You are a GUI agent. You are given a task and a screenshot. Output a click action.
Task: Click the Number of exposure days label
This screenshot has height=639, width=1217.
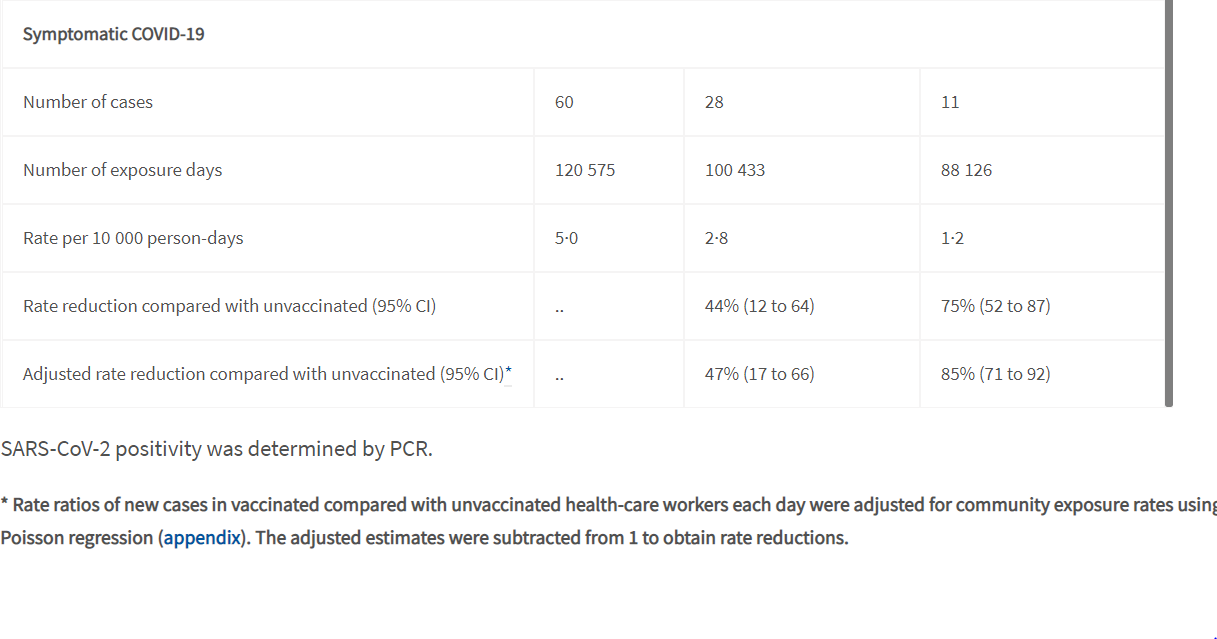pos(122,170)
